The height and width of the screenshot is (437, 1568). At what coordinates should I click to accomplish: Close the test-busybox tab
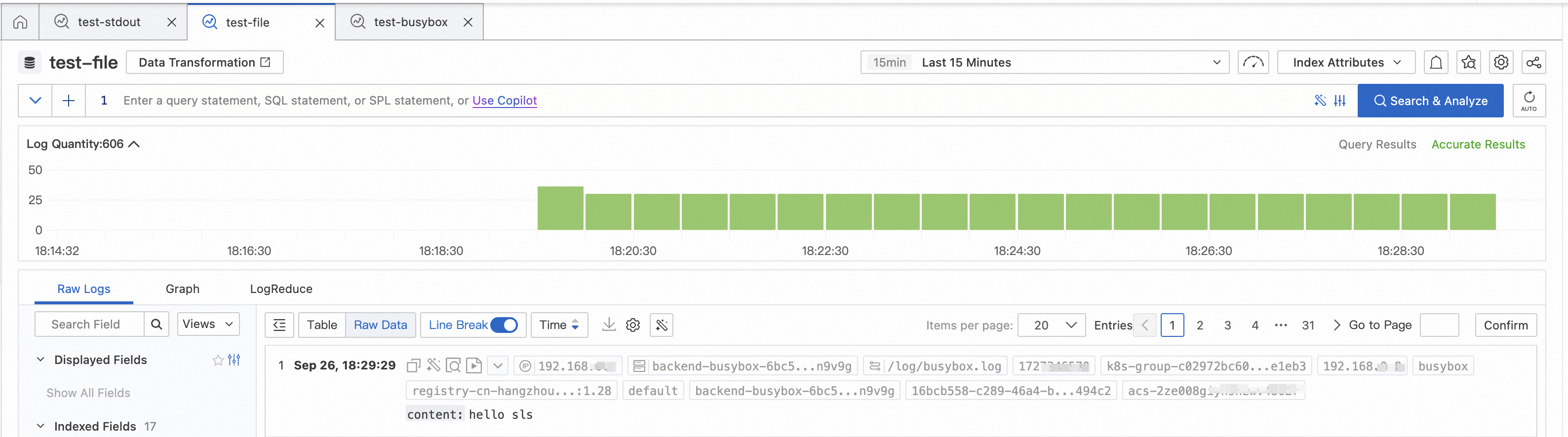468,23
